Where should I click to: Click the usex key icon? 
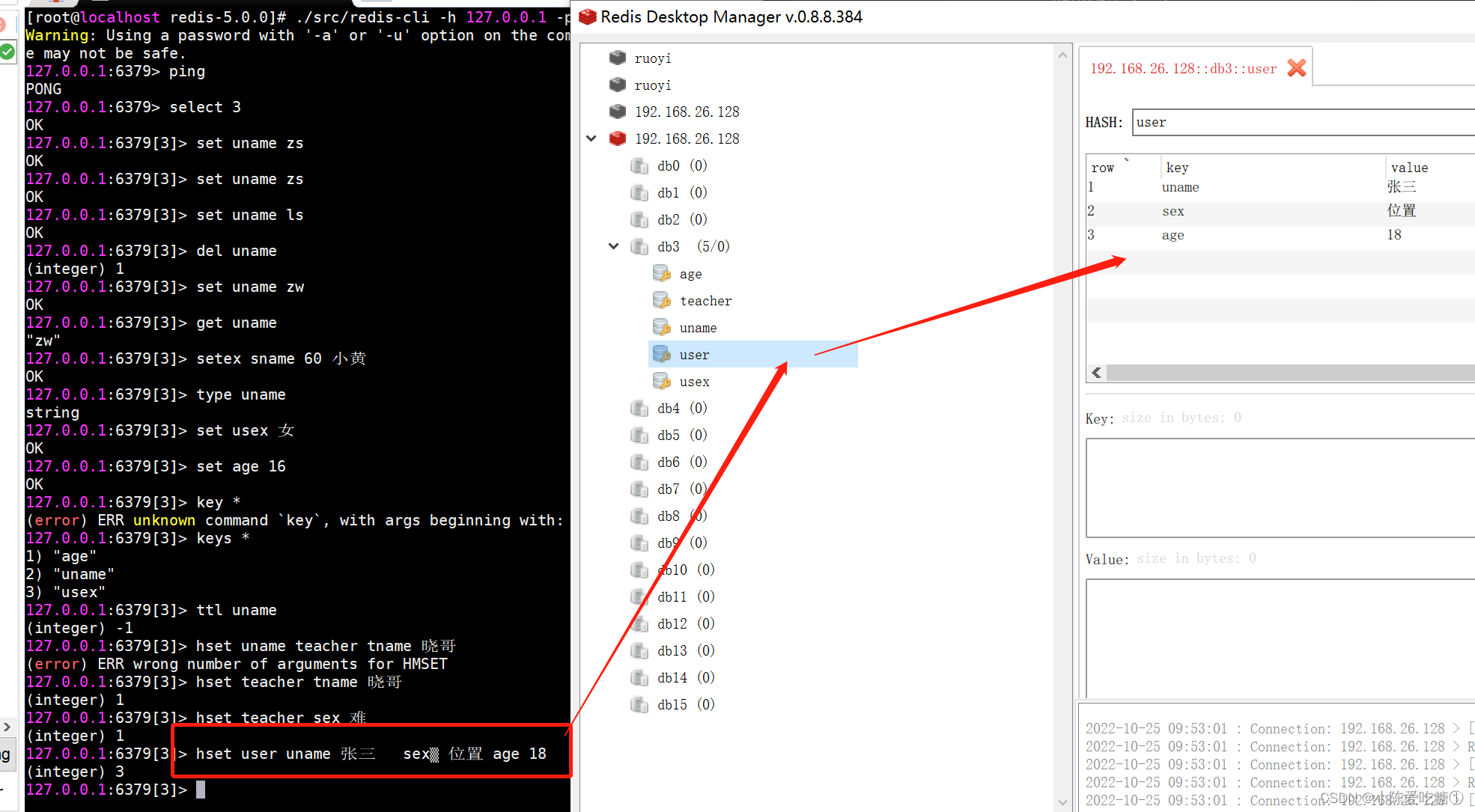[662, 382]
